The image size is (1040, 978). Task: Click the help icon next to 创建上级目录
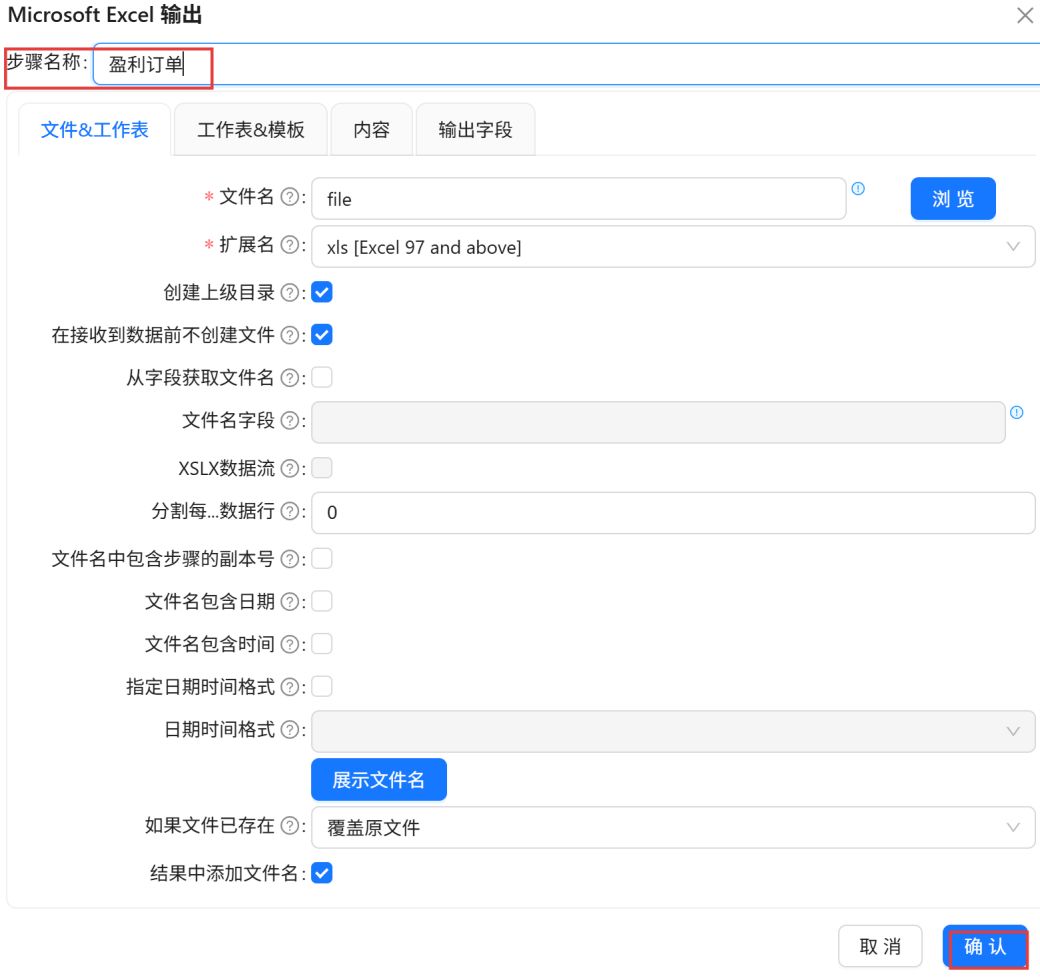click(x=289, y=292)
